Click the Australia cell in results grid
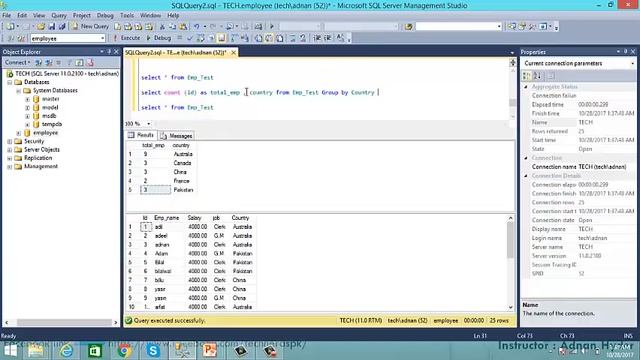The height and width of the screenshot is (360, 640). tap(183, 154)
